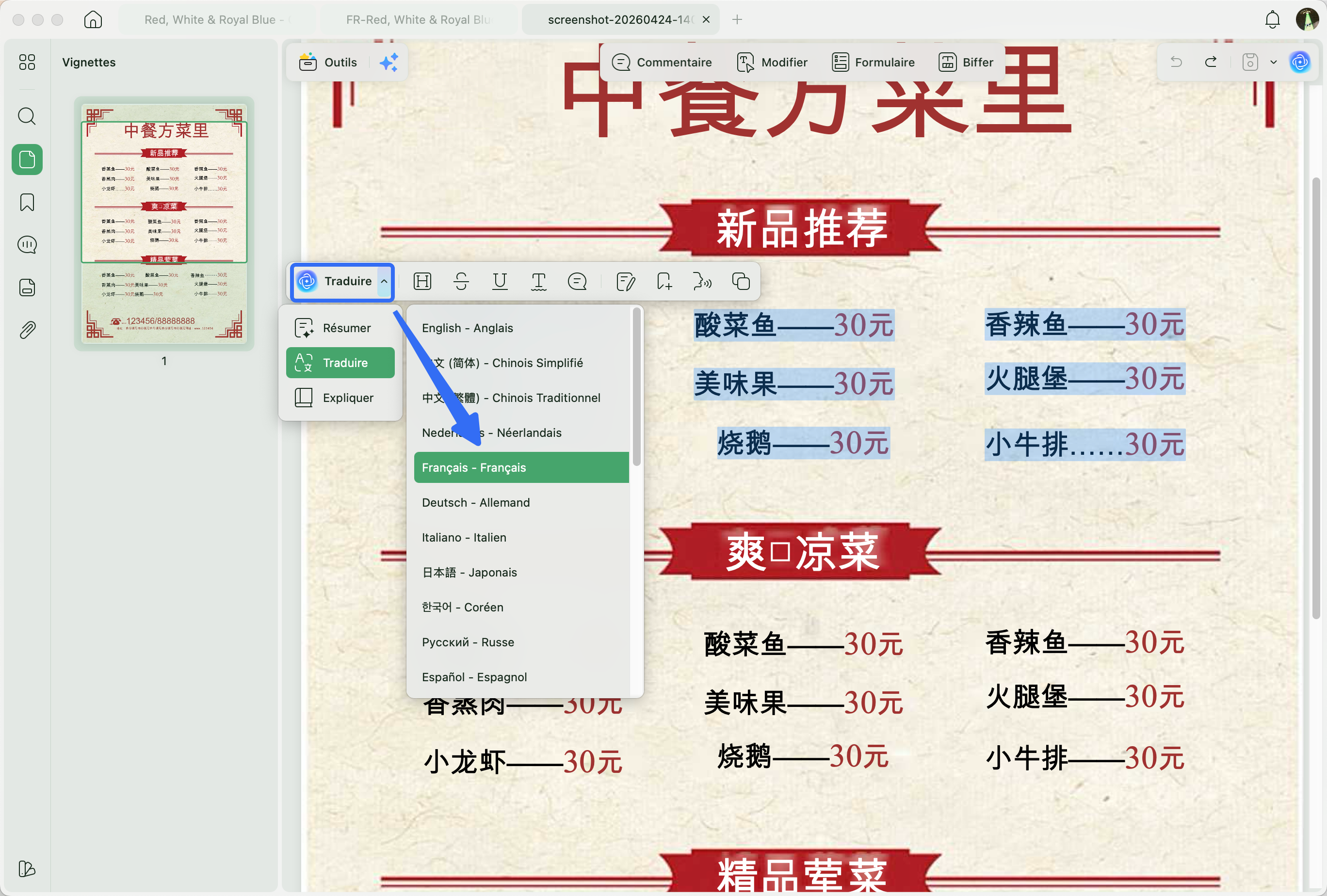Switch to Formulaire mode

pyautogui.click(x=873, y=62)
